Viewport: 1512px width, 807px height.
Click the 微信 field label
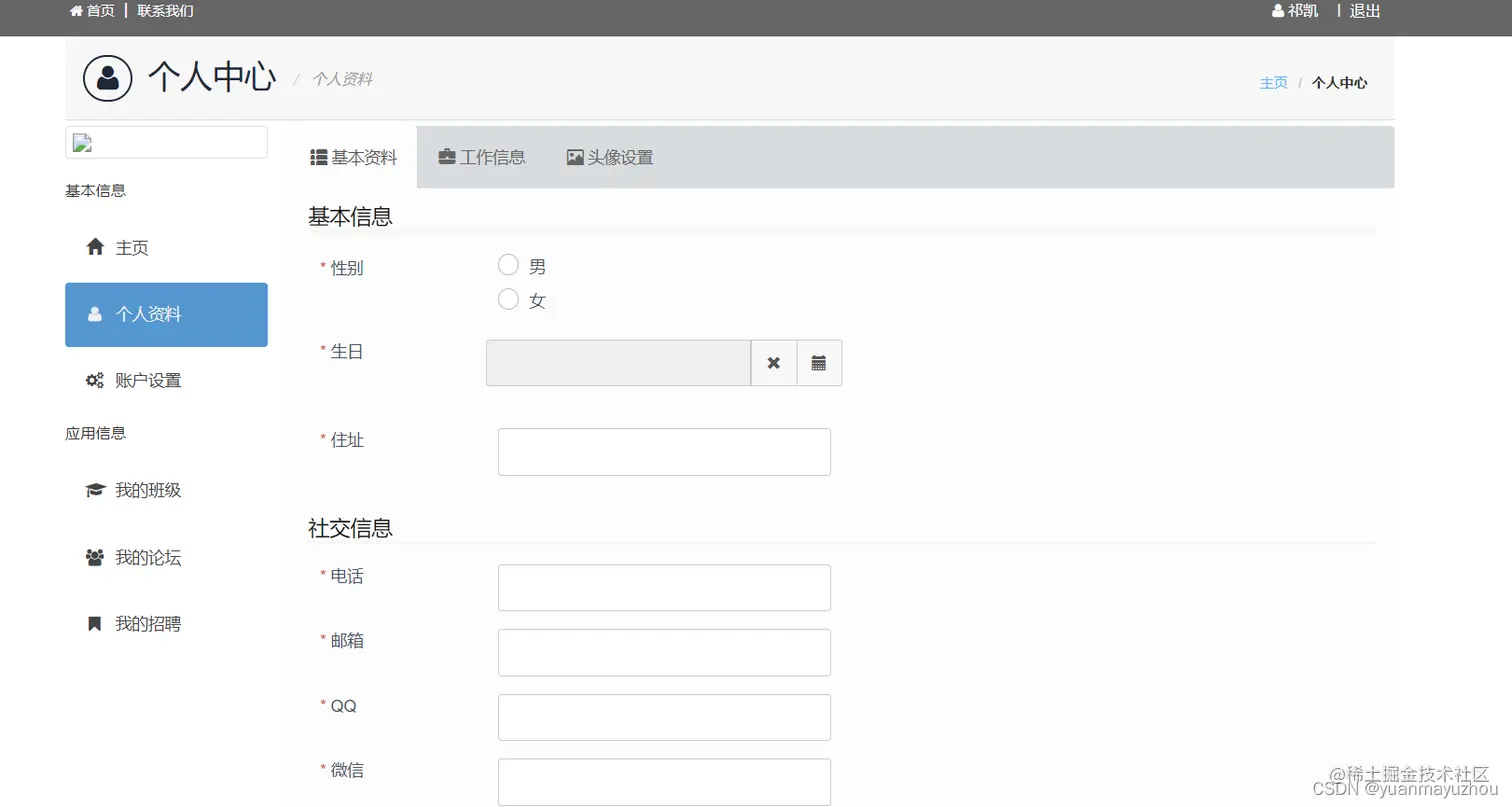pyautogui.click(x=347, y=770)
